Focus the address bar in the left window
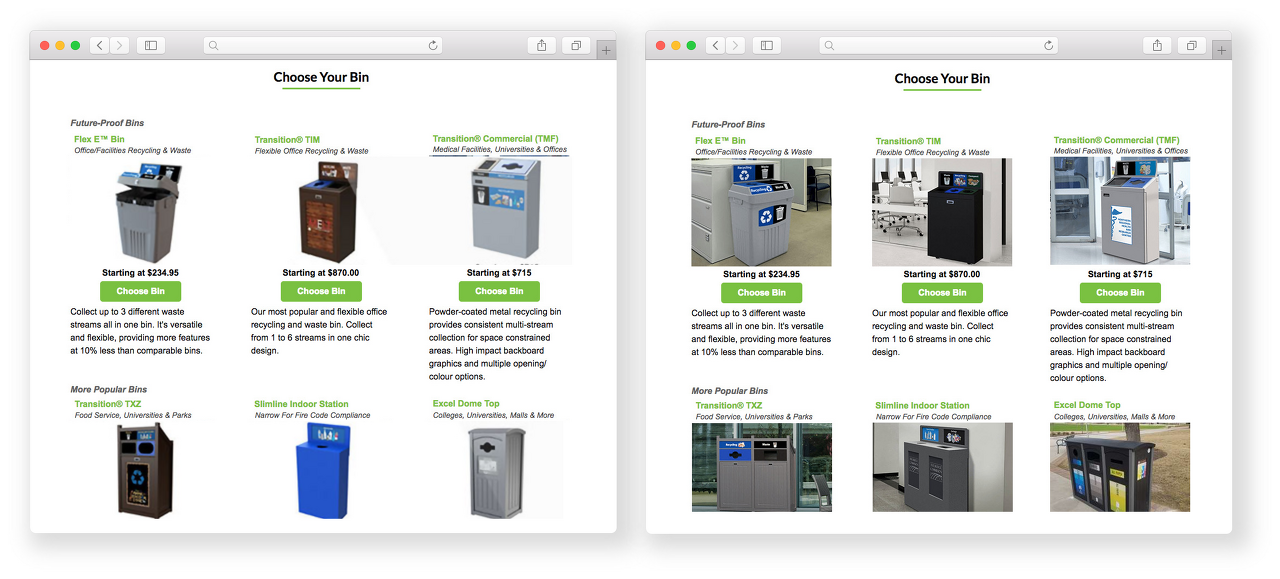 click(323, 45)
